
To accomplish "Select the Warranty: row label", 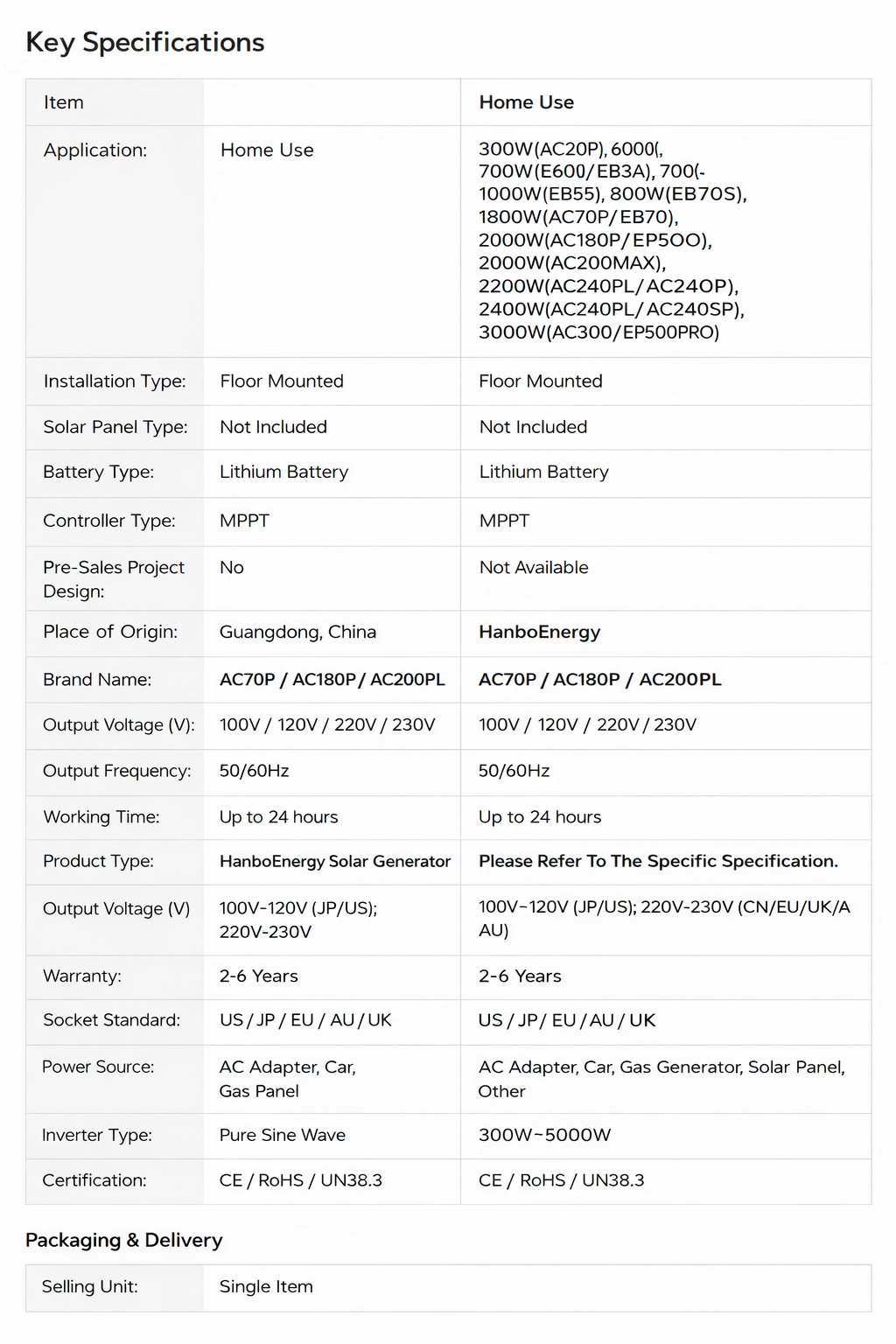I will point(82,976).
